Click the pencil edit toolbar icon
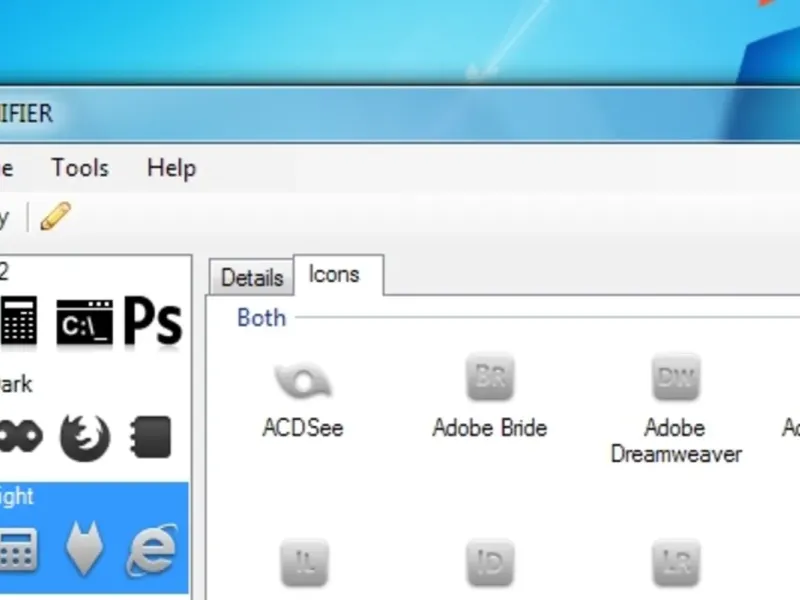The width and height of the screenshot is (800, 600). tap(56, 216)
